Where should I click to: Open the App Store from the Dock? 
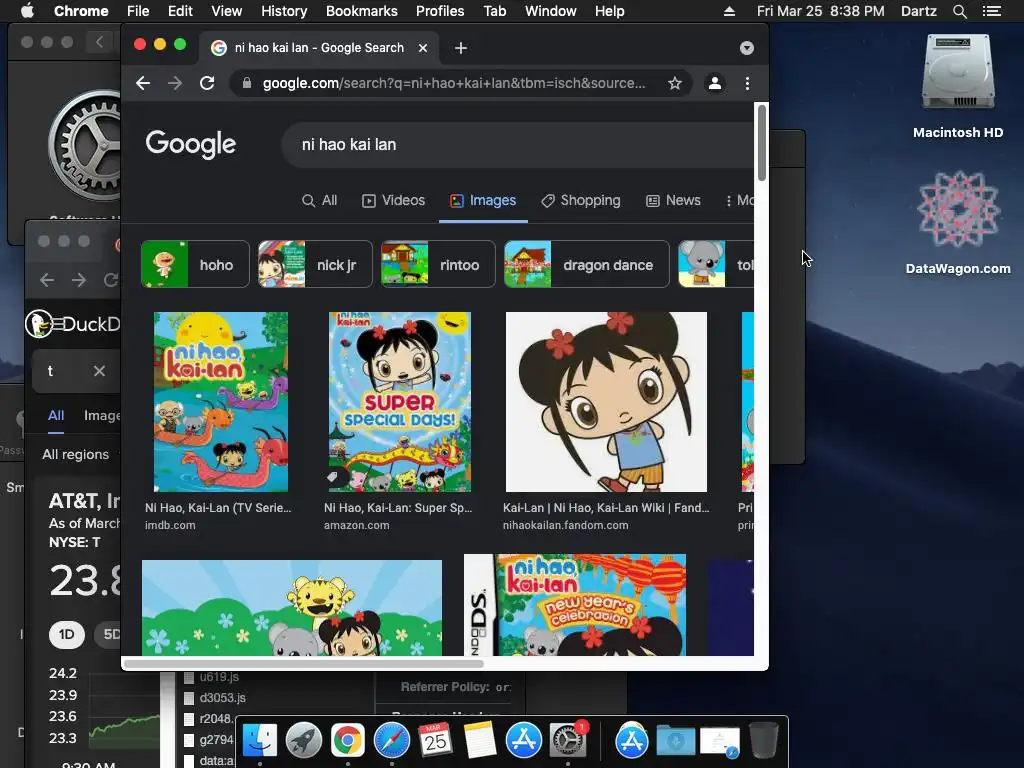pos(524,740)
